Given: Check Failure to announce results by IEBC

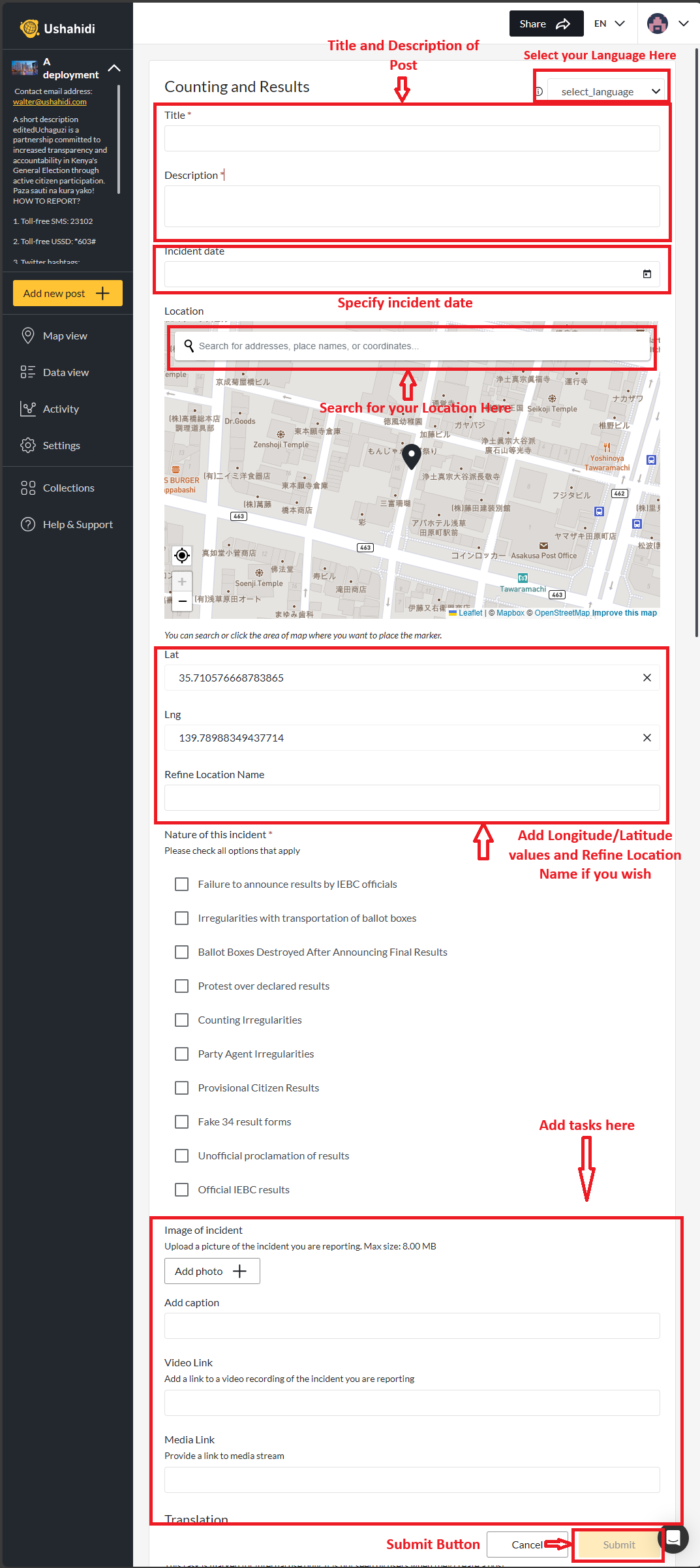Looking at the screenshot, I should pos(182,884).
